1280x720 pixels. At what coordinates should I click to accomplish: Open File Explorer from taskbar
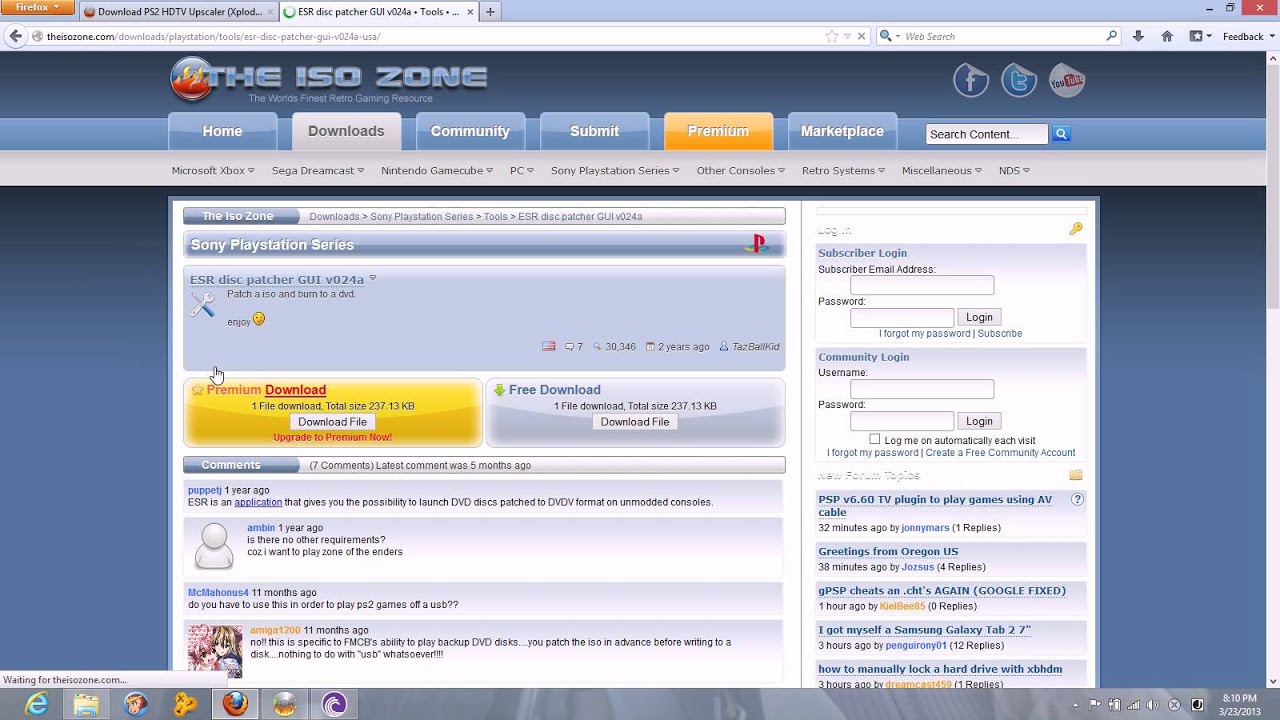coord(86,705)
